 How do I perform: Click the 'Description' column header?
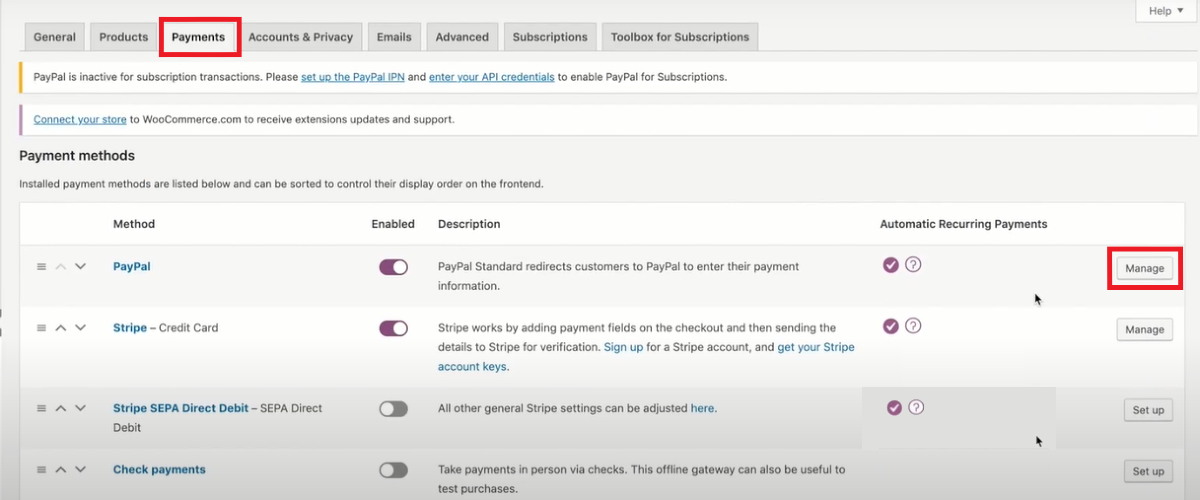pos(469,224)
